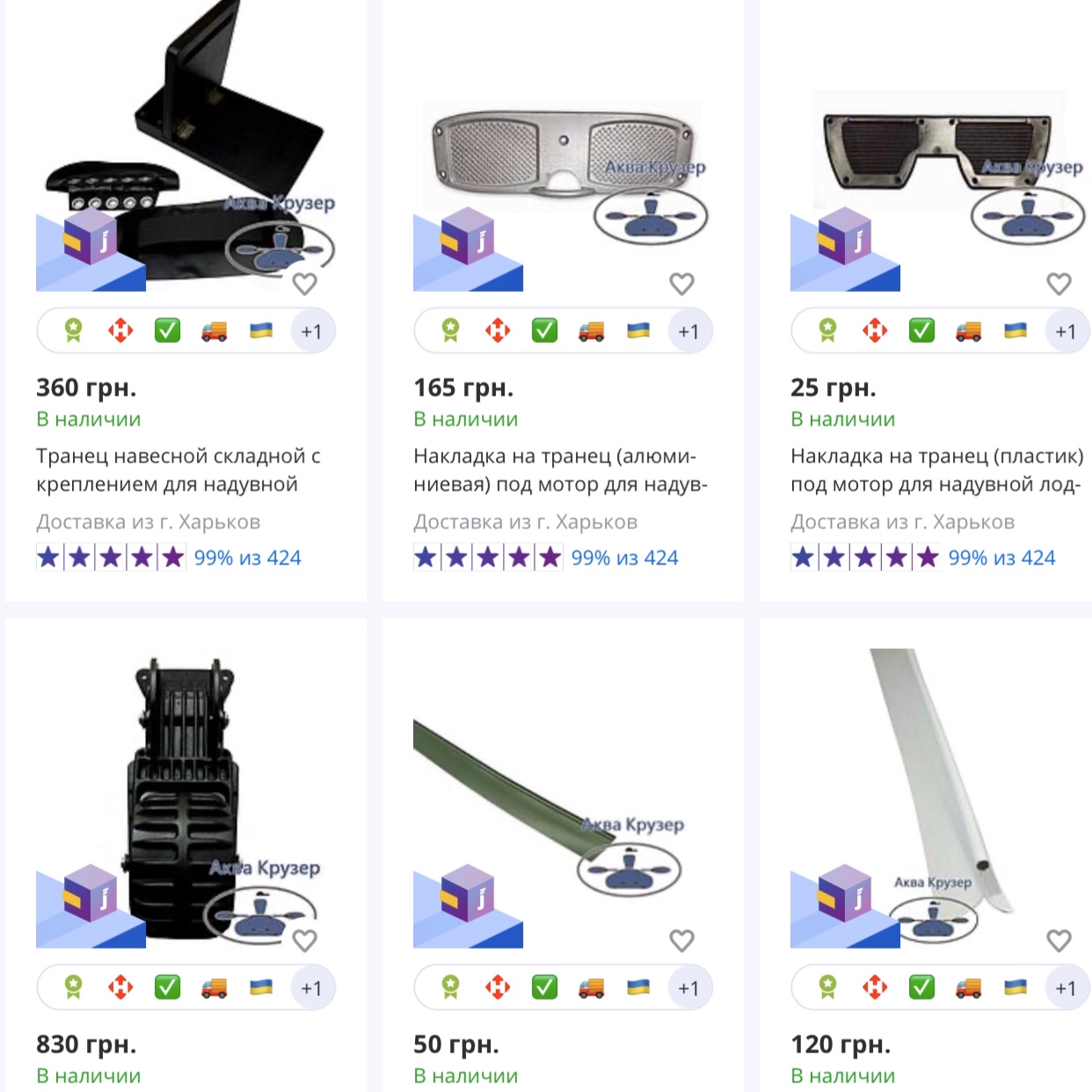The width and height of the screenshot is (1092, 1092).
Task: Open 'Транец навесной складной' product title
Action: tap(178, 470)
